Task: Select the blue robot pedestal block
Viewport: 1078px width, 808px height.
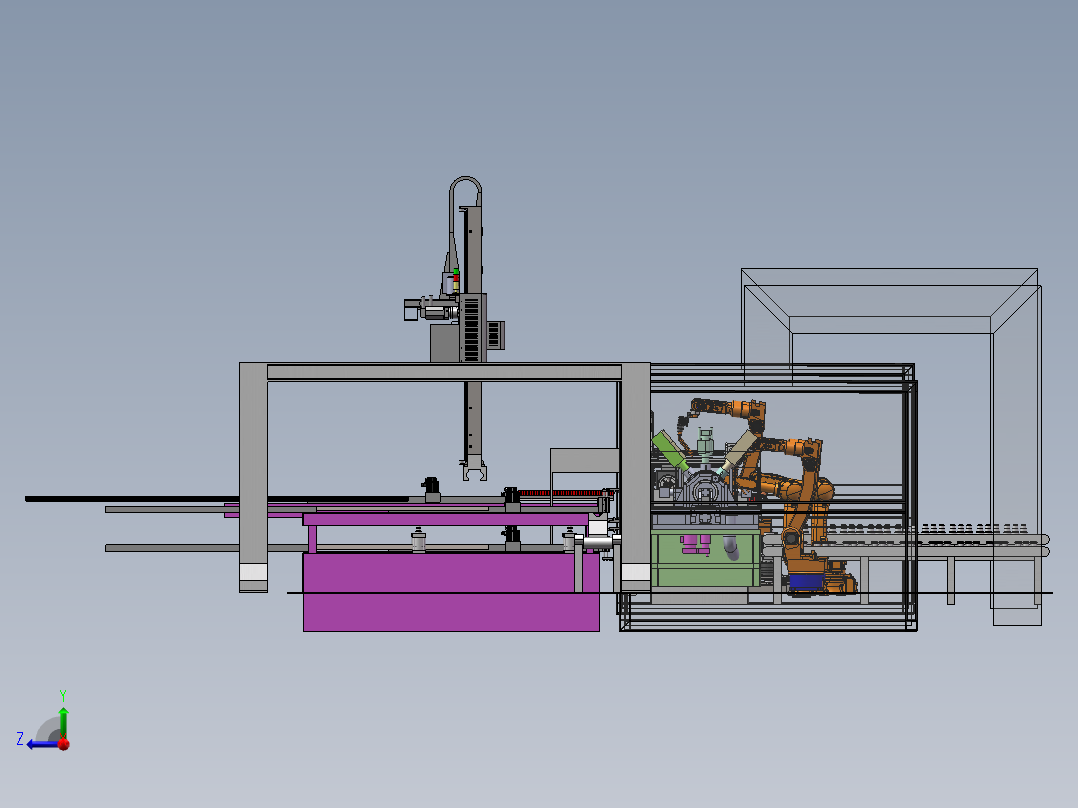Action: 806,583
